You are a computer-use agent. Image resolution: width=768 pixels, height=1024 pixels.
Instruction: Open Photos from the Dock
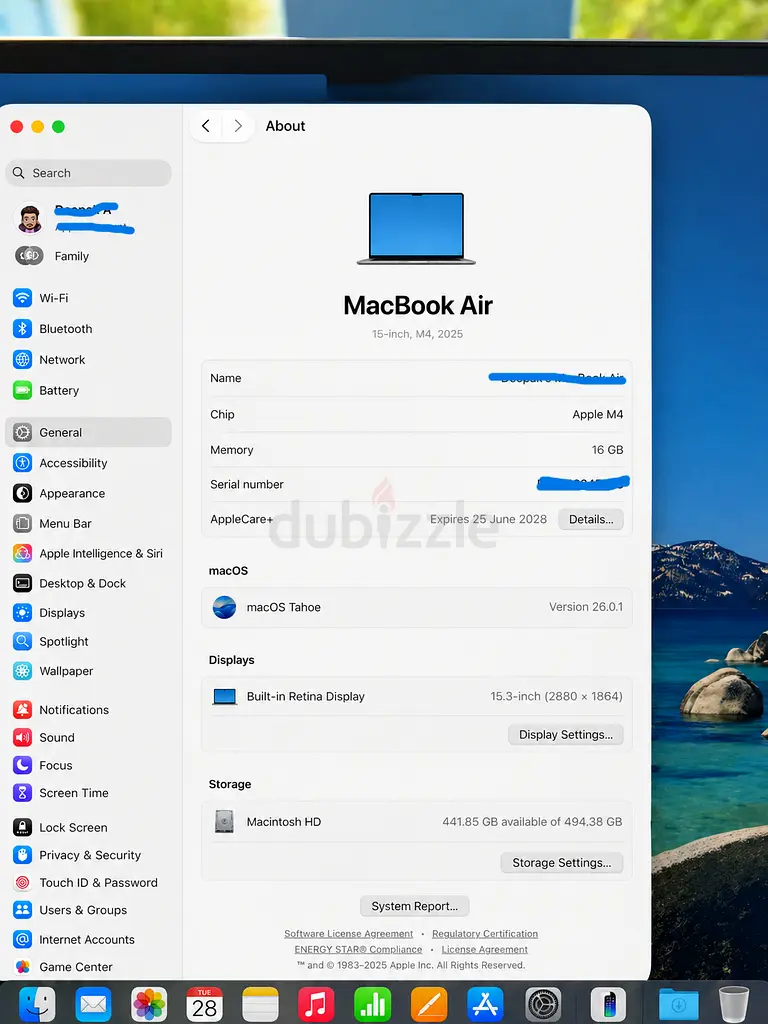coord(149,1004)
